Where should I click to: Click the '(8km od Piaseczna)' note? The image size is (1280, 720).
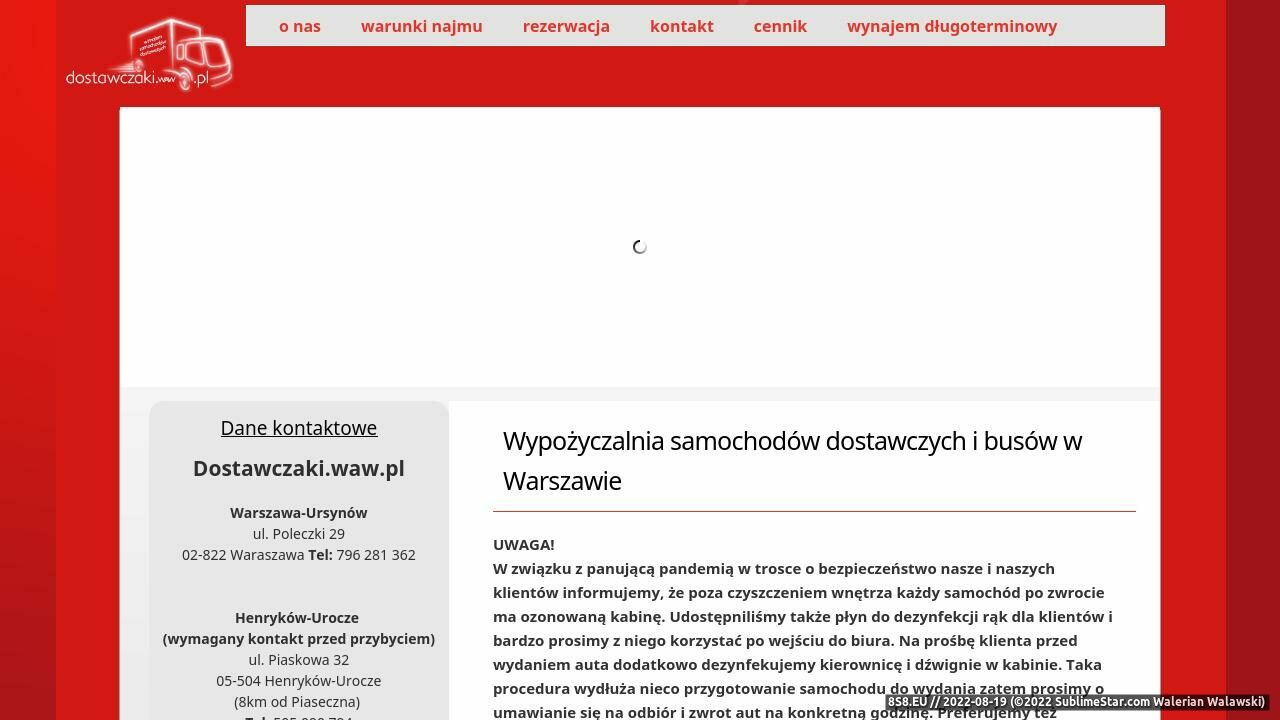click(297, 701)
